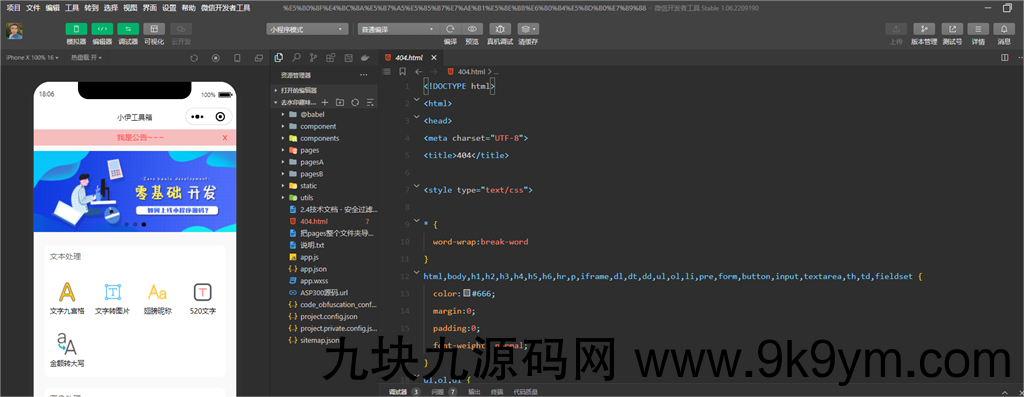Open the 普通编译 compile dropdown
Viewport: 1024px width, 397px height.
pos(398,29)
